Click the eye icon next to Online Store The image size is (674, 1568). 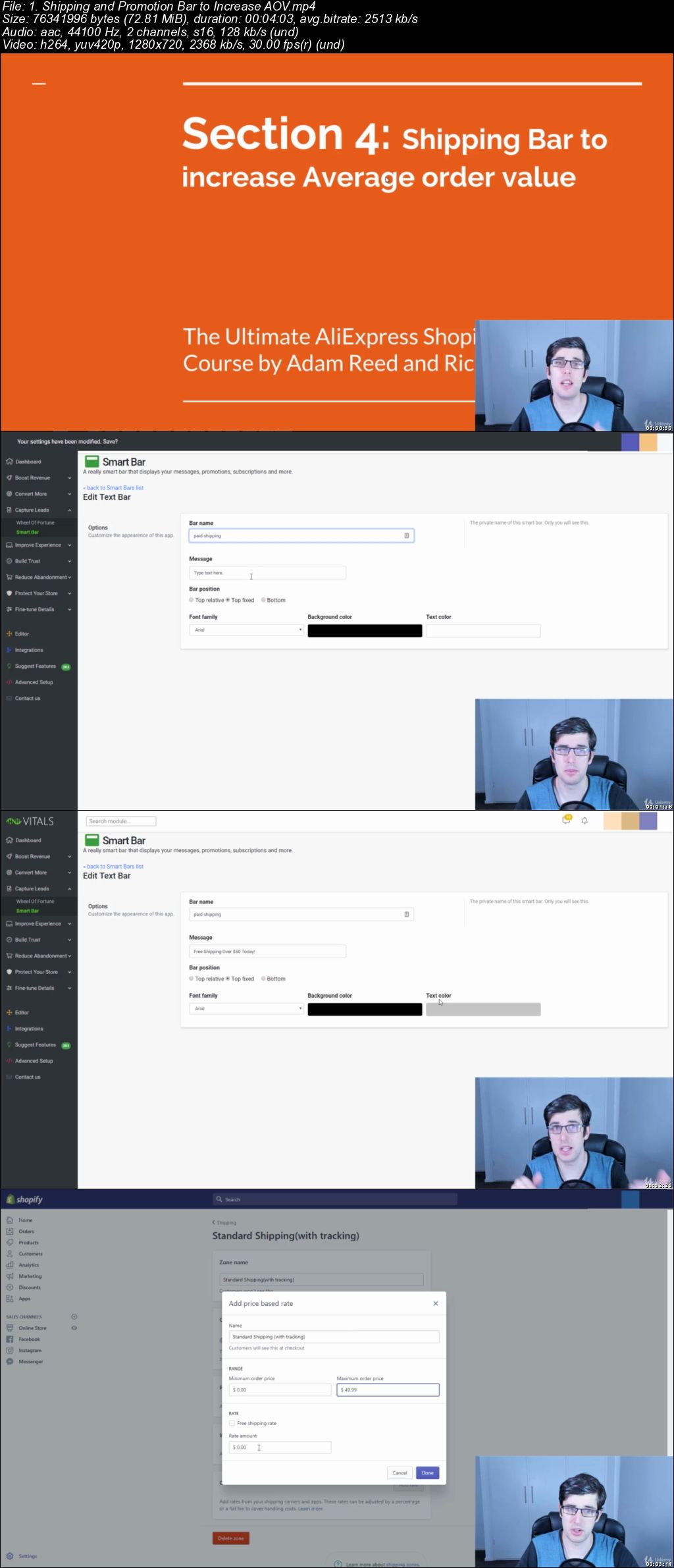point(74,1328)
